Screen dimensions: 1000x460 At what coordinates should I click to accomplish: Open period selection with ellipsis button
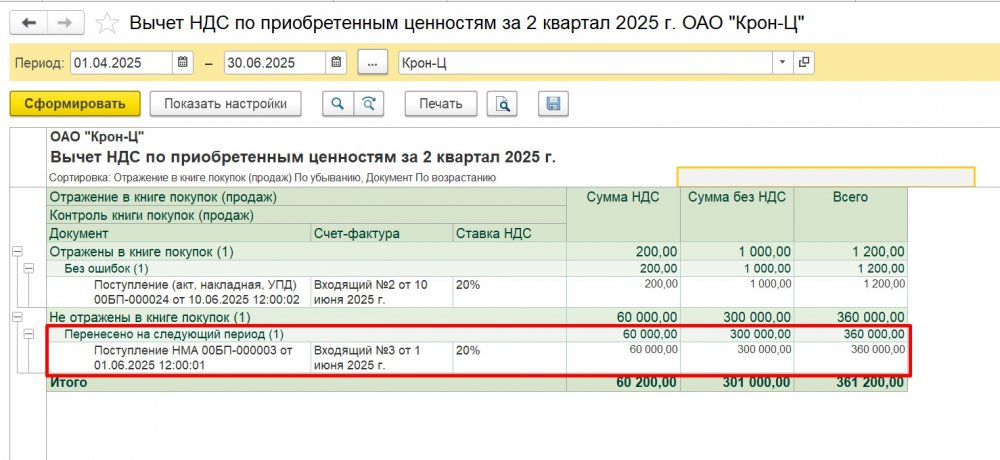pyautogui.click(x=372, y=62)
